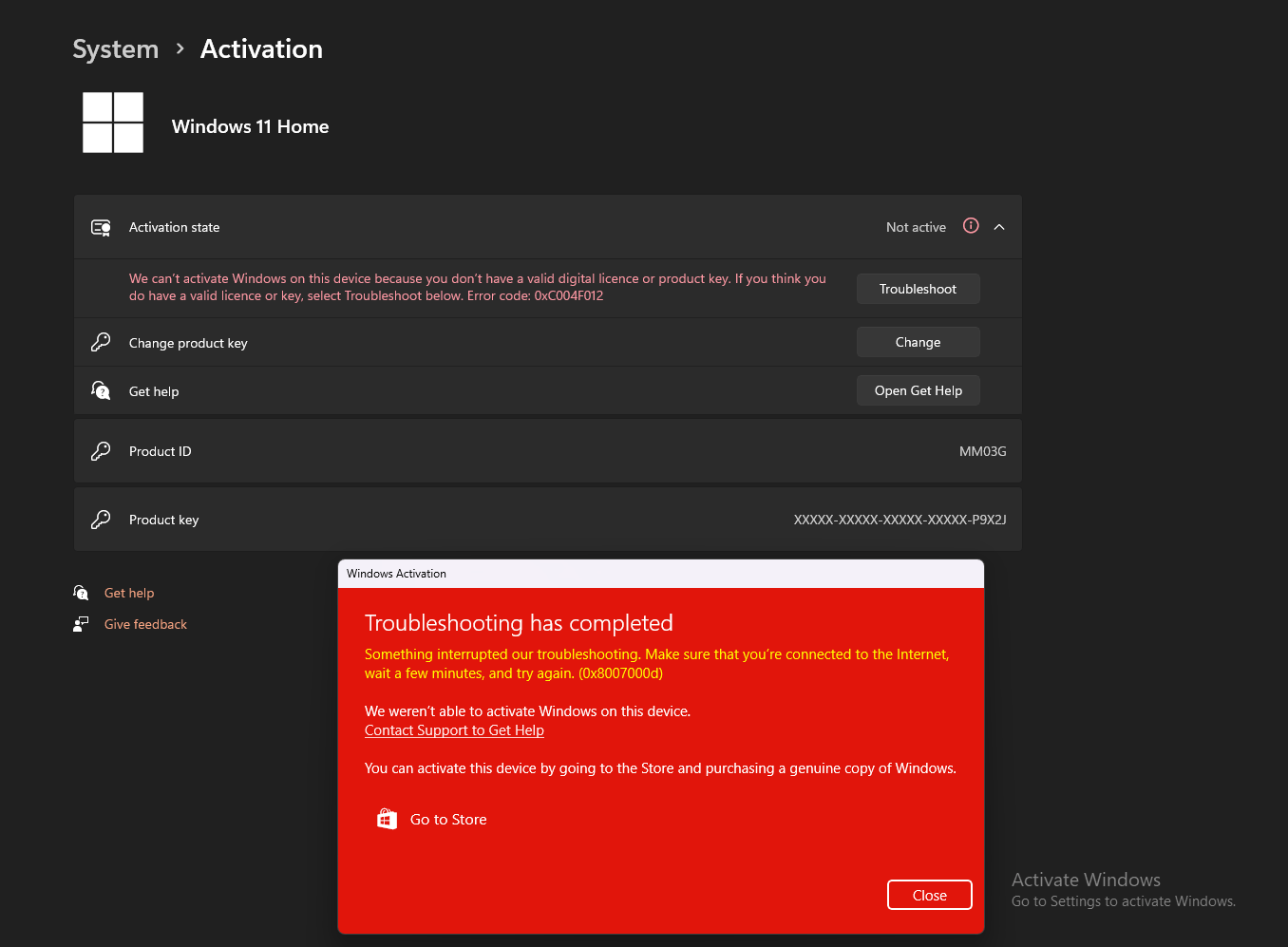Click the Product ID key icon

click(x=101, y=451)
